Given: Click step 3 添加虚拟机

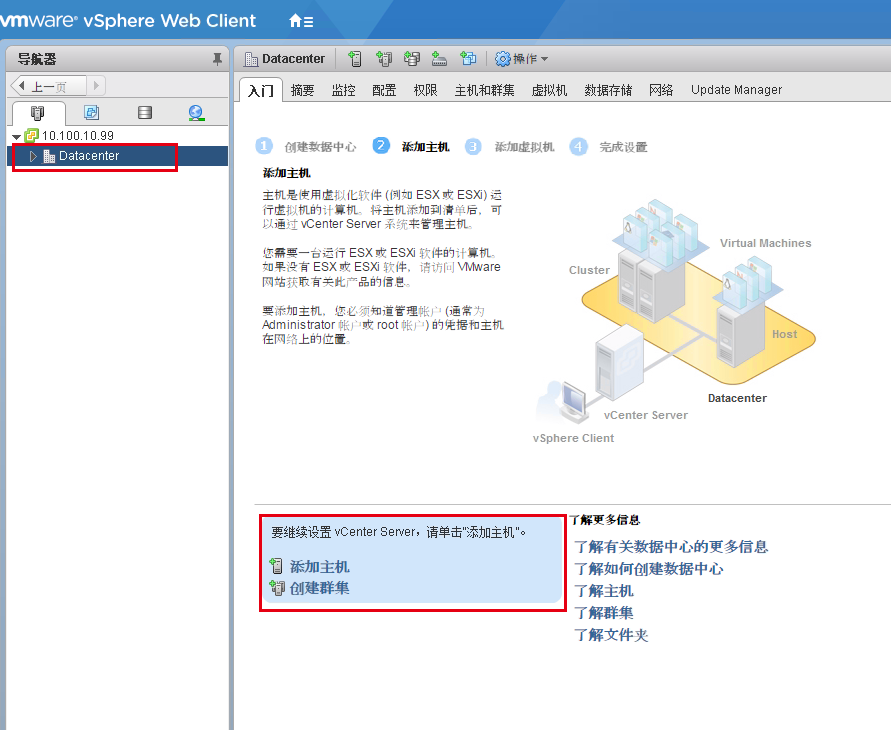Looking at the screenshot, I should click(509, 147).
